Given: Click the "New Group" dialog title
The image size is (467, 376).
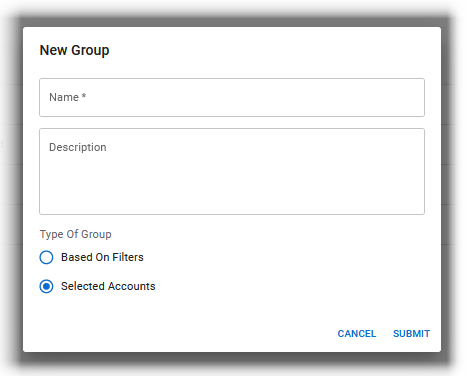Looking at the screenshot, I should 74,50.
